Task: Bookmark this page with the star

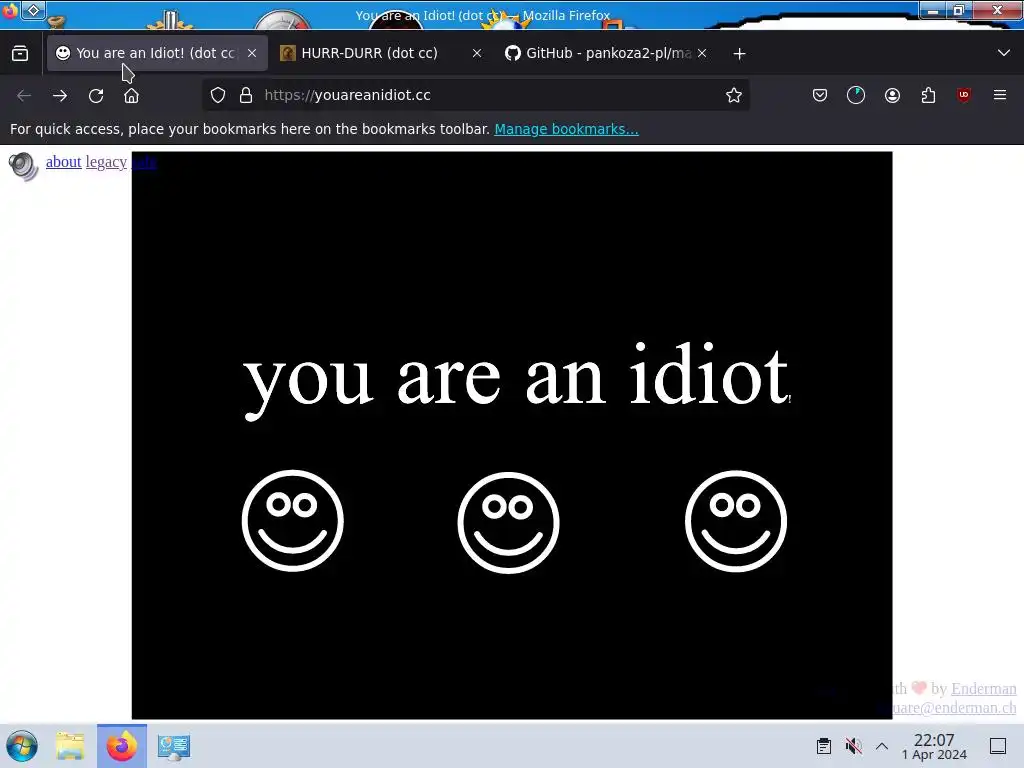Action: pyautogui.click(x=733, y=95)
